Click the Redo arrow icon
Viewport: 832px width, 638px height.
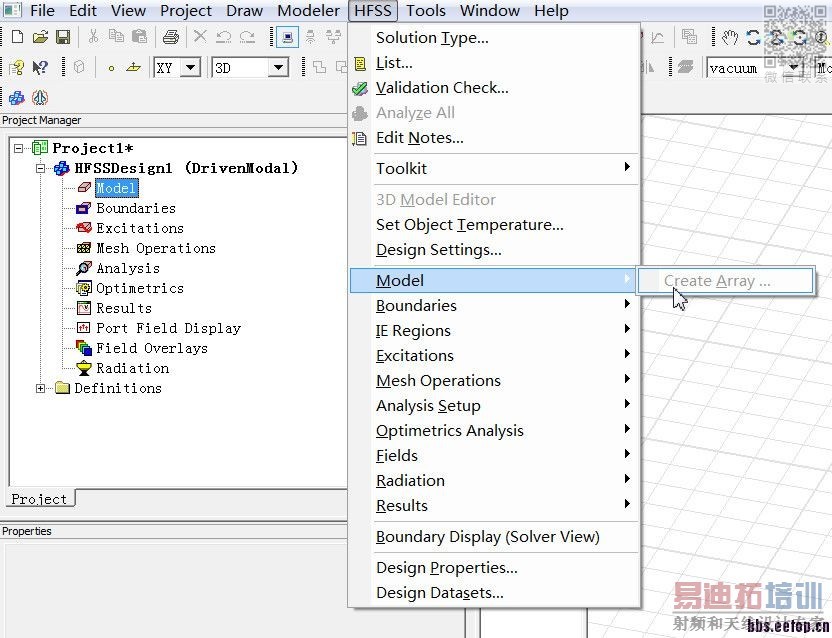click(x=247, y=37)
